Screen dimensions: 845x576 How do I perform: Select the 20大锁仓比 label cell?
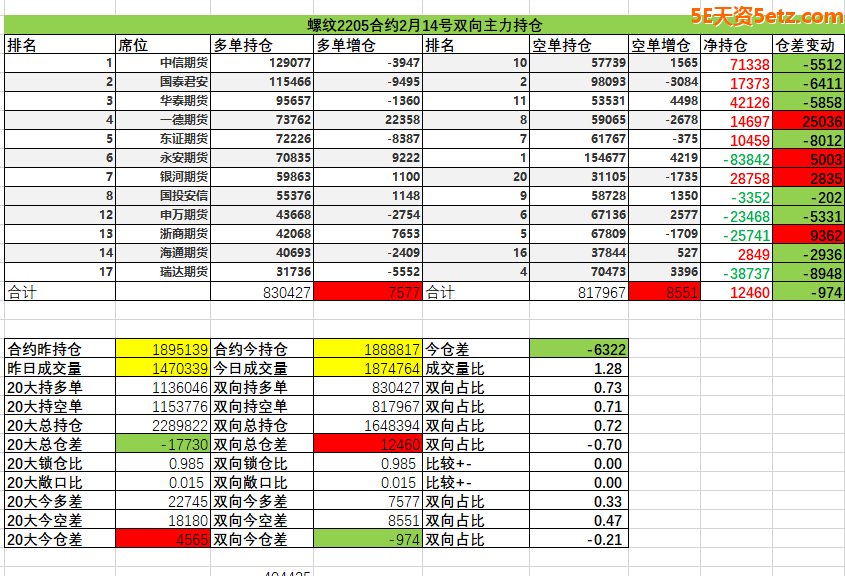pos(58,463)
